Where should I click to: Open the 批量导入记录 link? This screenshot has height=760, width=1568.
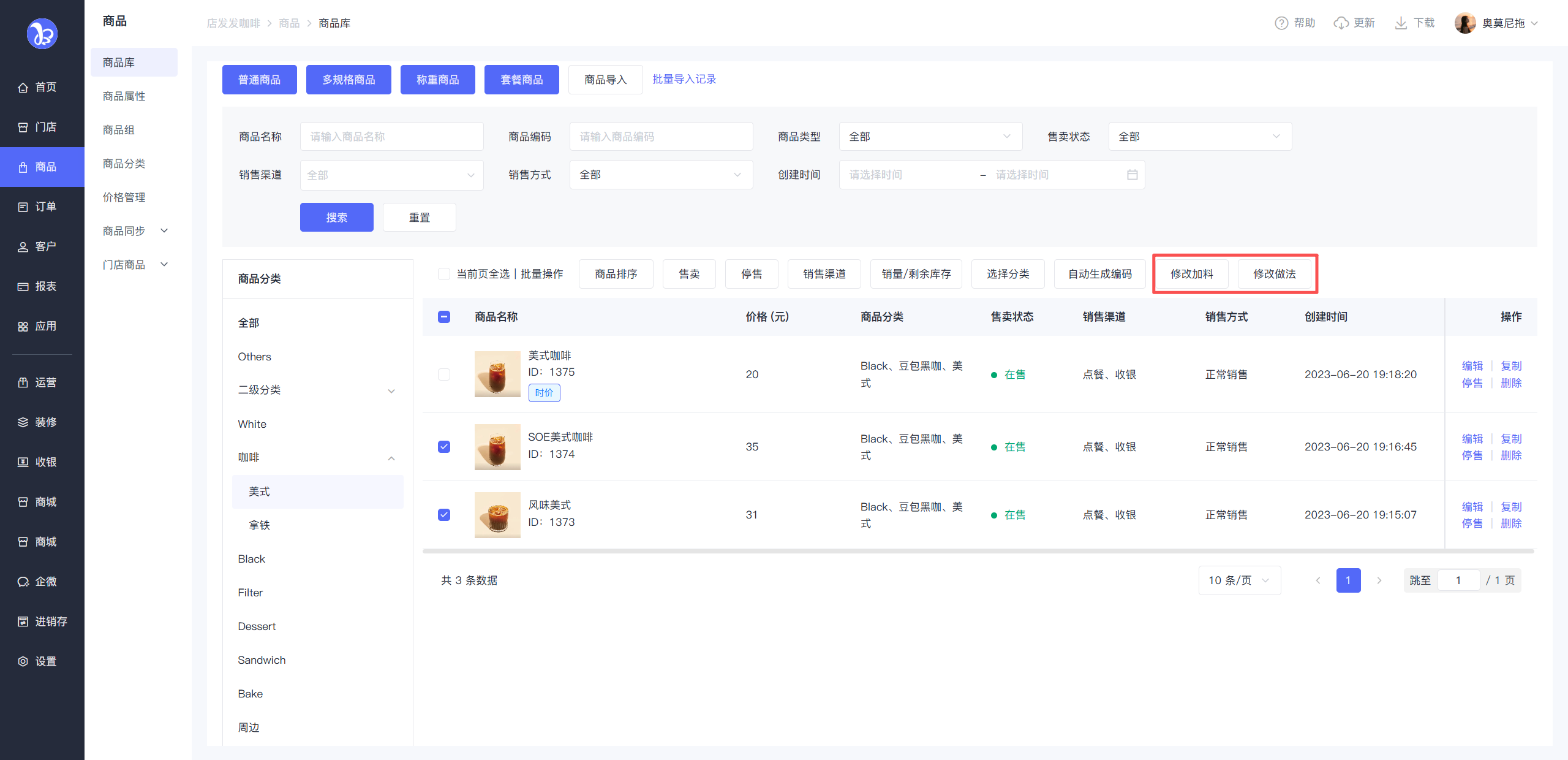(684, 79)
